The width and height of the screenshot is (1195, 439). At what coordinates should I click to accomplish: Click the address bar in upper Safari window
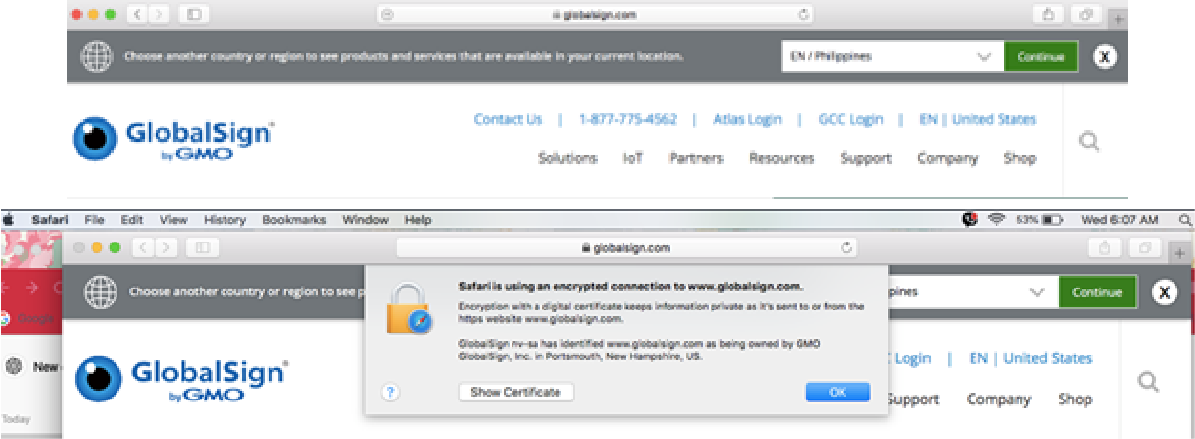point(594,15)
